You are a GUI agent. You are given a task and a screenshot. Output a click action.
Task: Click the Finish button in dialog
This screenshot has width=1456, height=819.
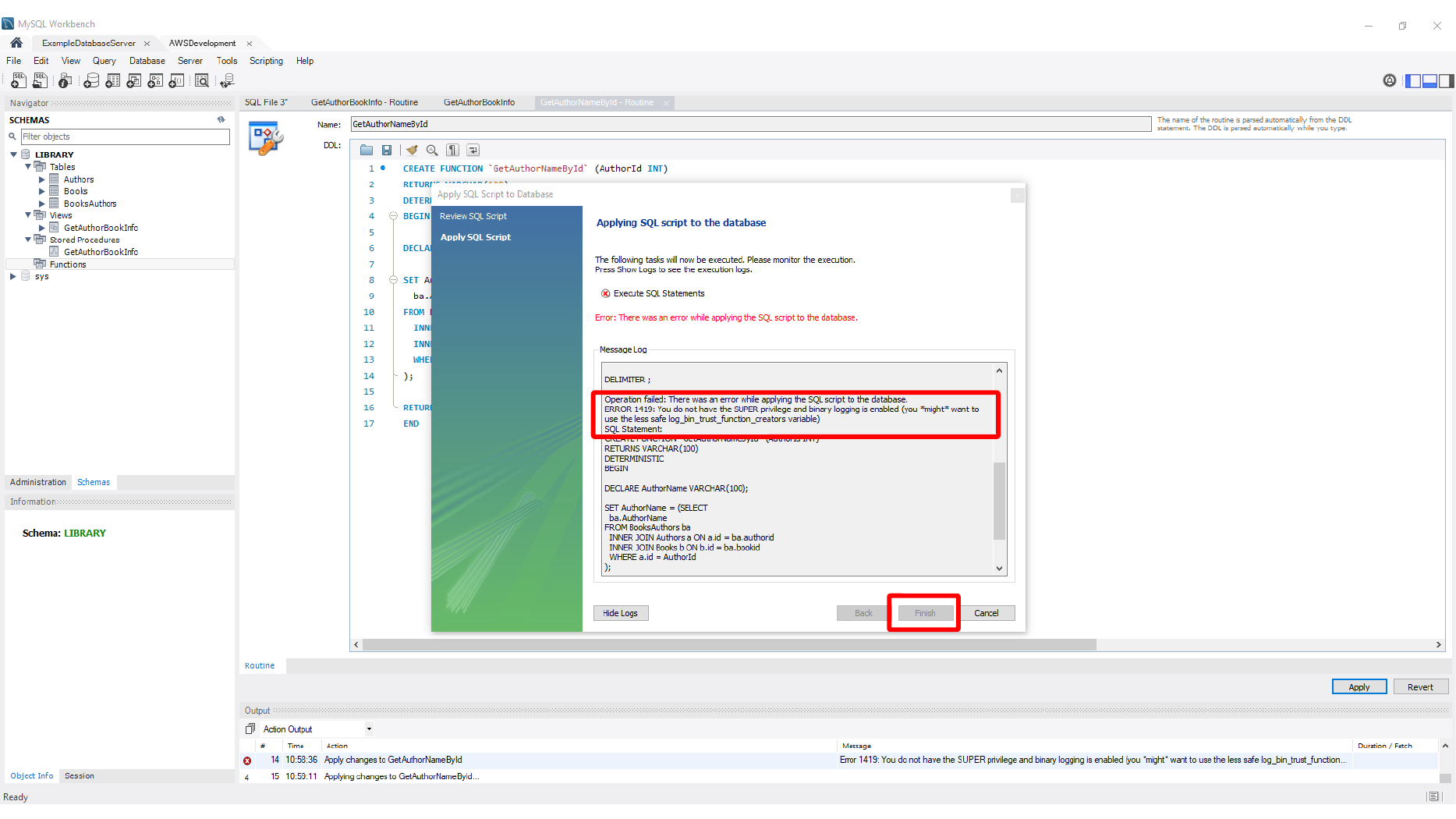[x=925, y=613]
